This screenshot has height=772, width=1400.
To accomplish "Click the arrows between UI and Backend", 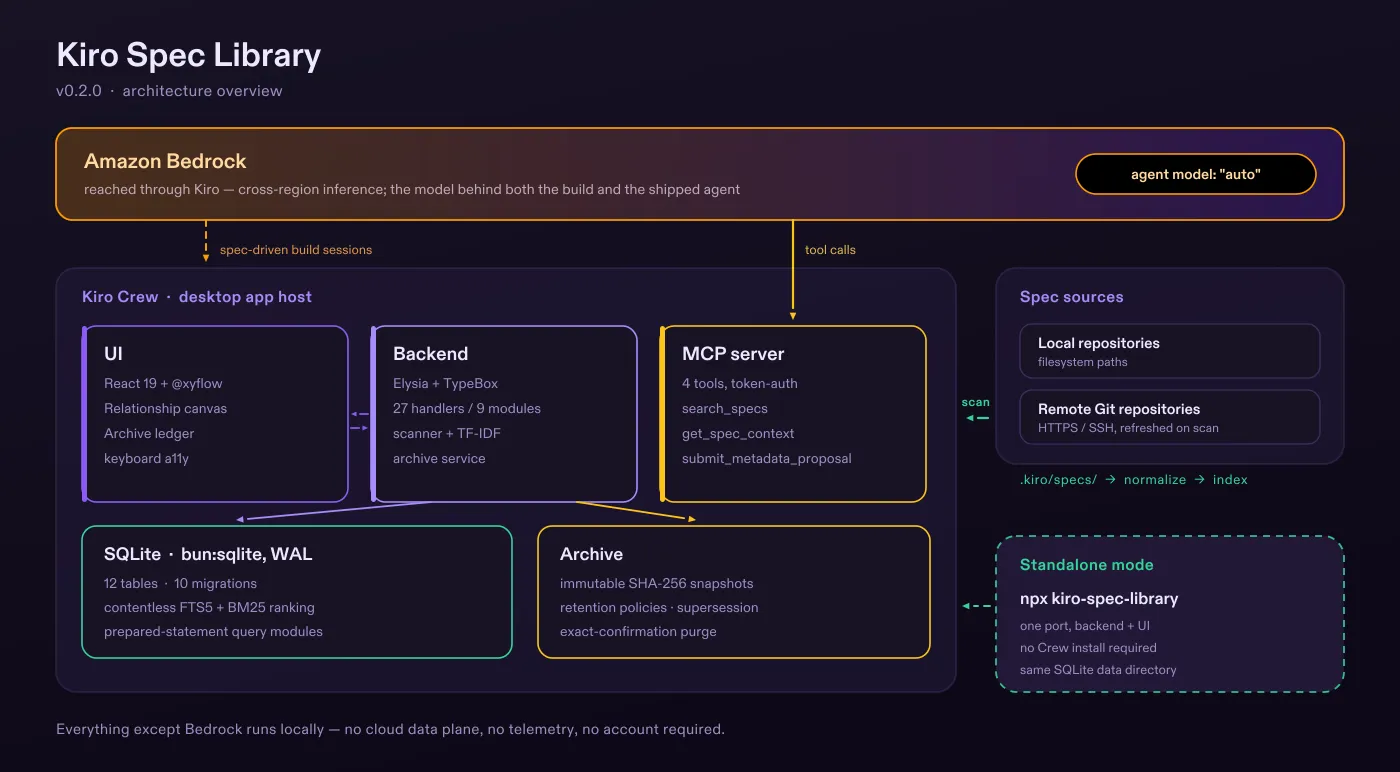I will click(360, 420).
